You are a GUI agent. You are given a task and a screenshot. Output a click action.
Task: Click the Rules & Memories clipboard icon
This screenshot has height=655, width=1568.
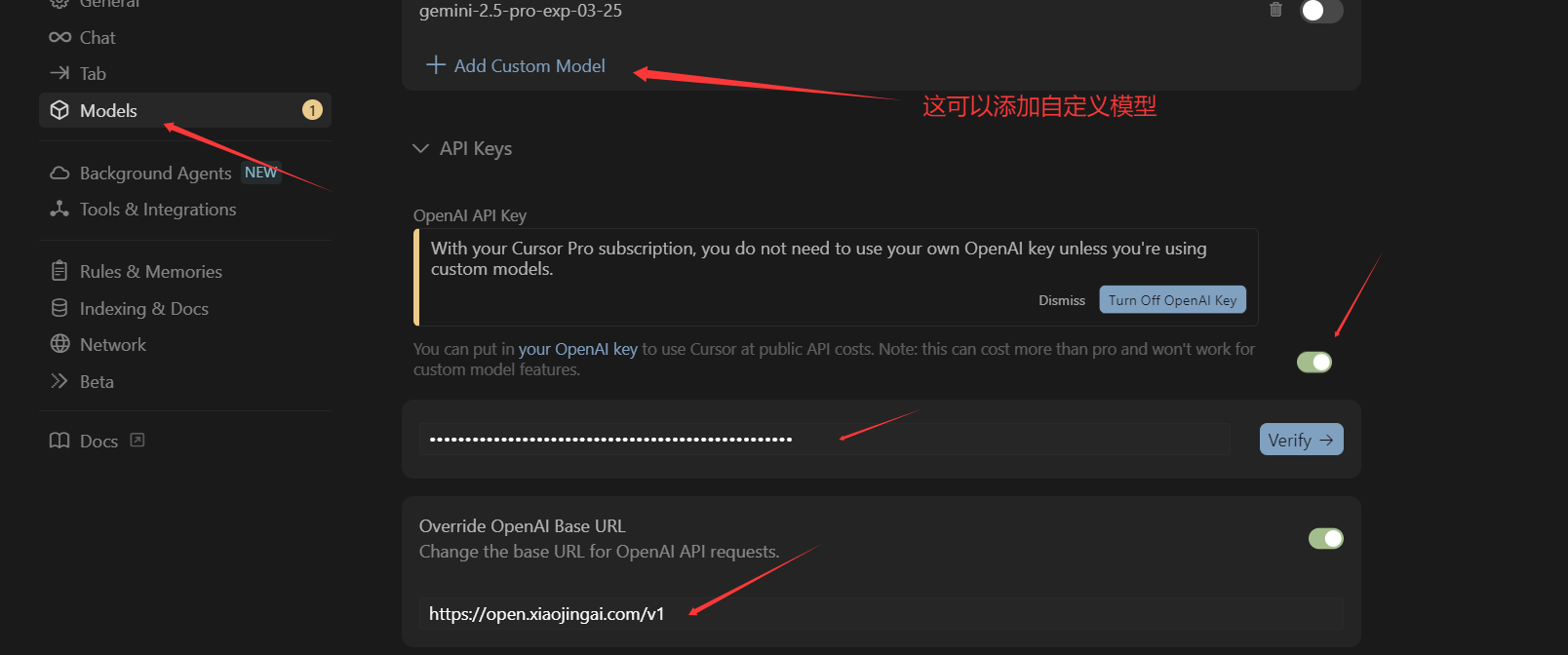point(59,271)
